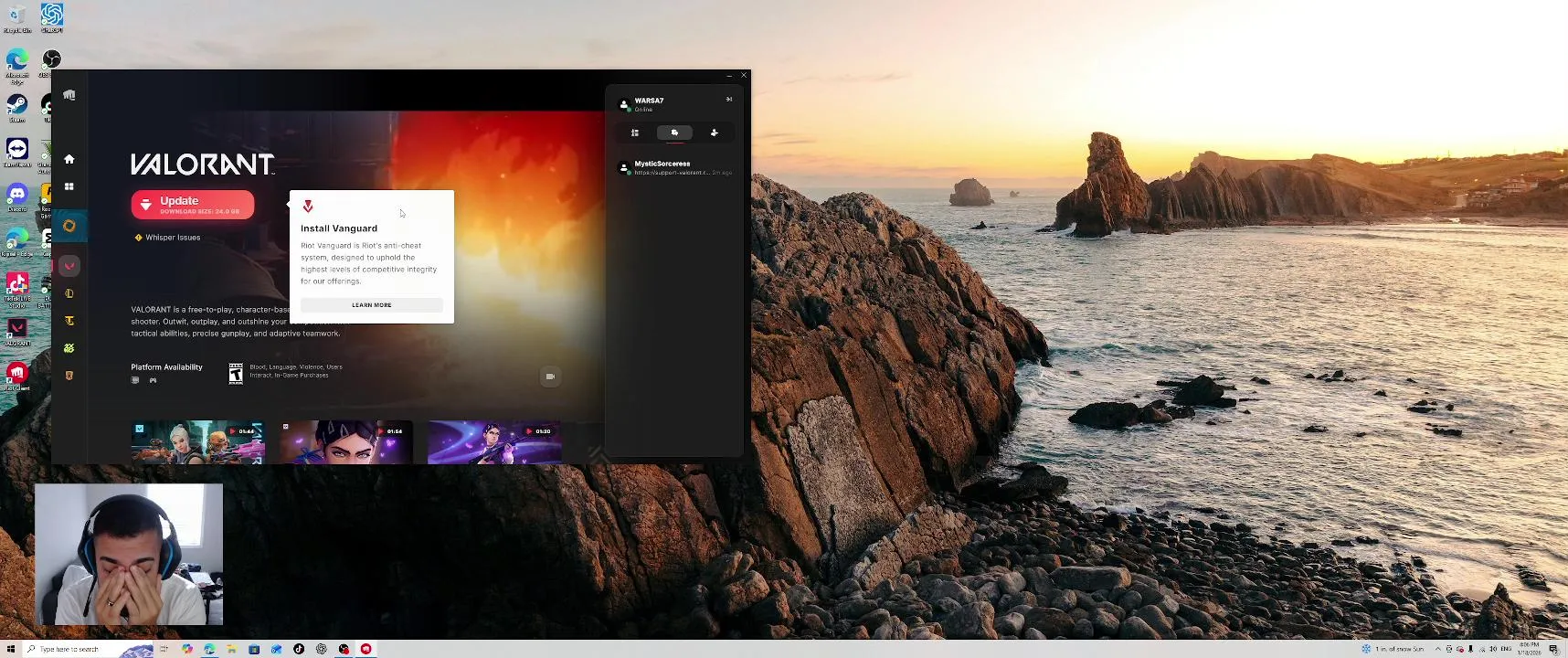Viewport: 1568px width, 658px height.
Task: Open snow weather widget on taskbar
Action: 1393,649
